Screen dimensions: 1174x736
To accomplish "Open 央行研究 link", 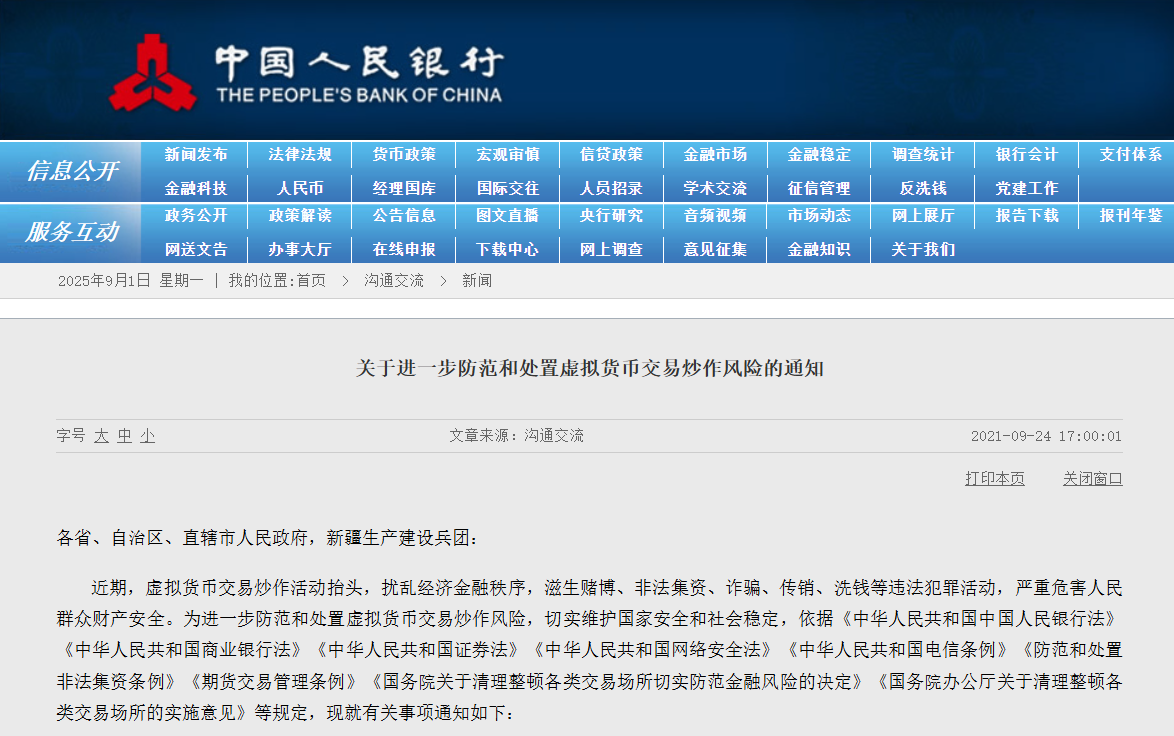I will point(611,216).
